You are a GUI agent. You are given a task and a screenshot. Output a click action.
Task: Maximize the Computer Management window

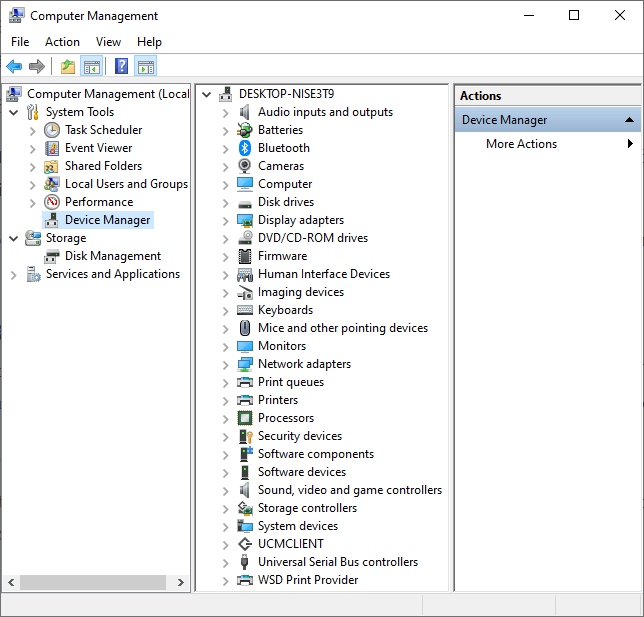point(574,16)
